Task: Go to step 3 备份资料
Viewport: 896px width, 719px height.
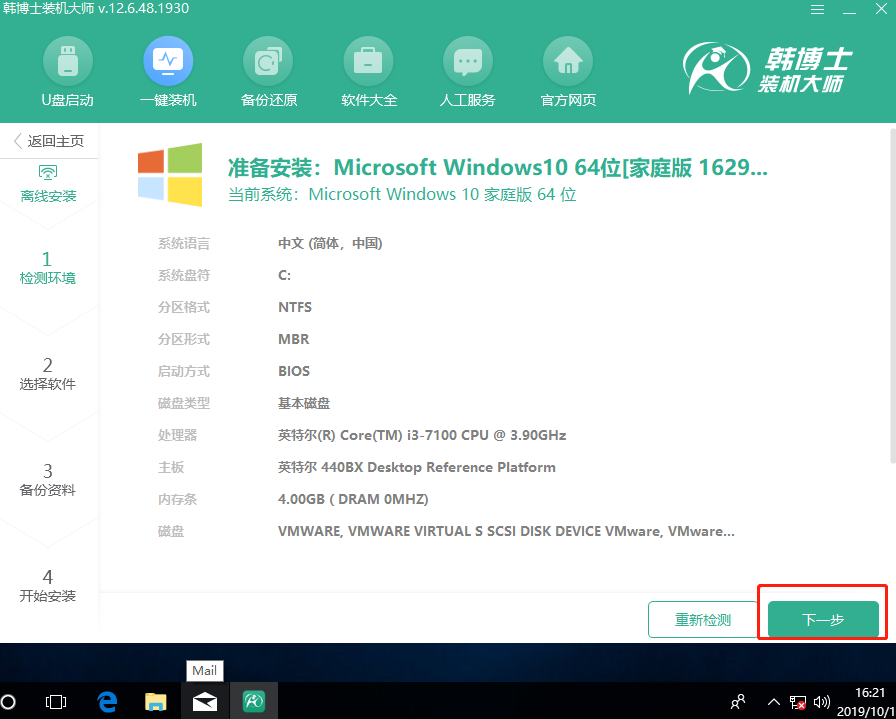Action: coord(46,477)
